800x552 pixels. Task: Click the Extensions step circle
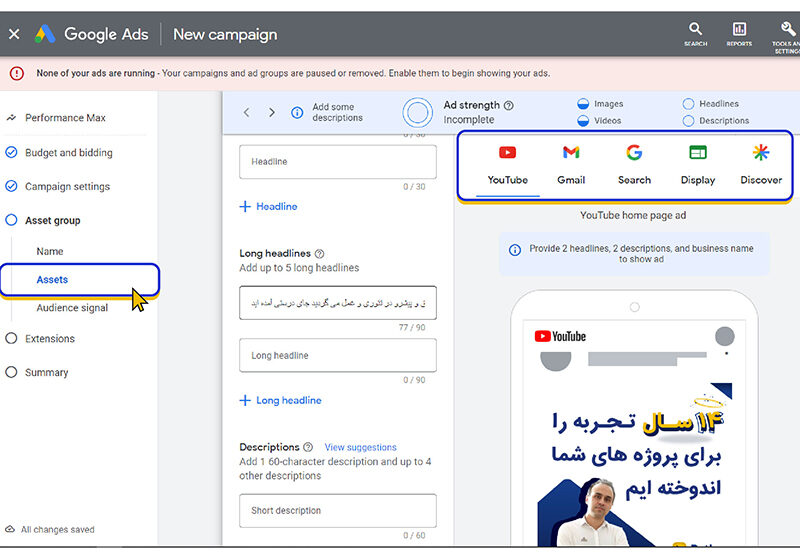pyautogui.click(x=11, y=338)
